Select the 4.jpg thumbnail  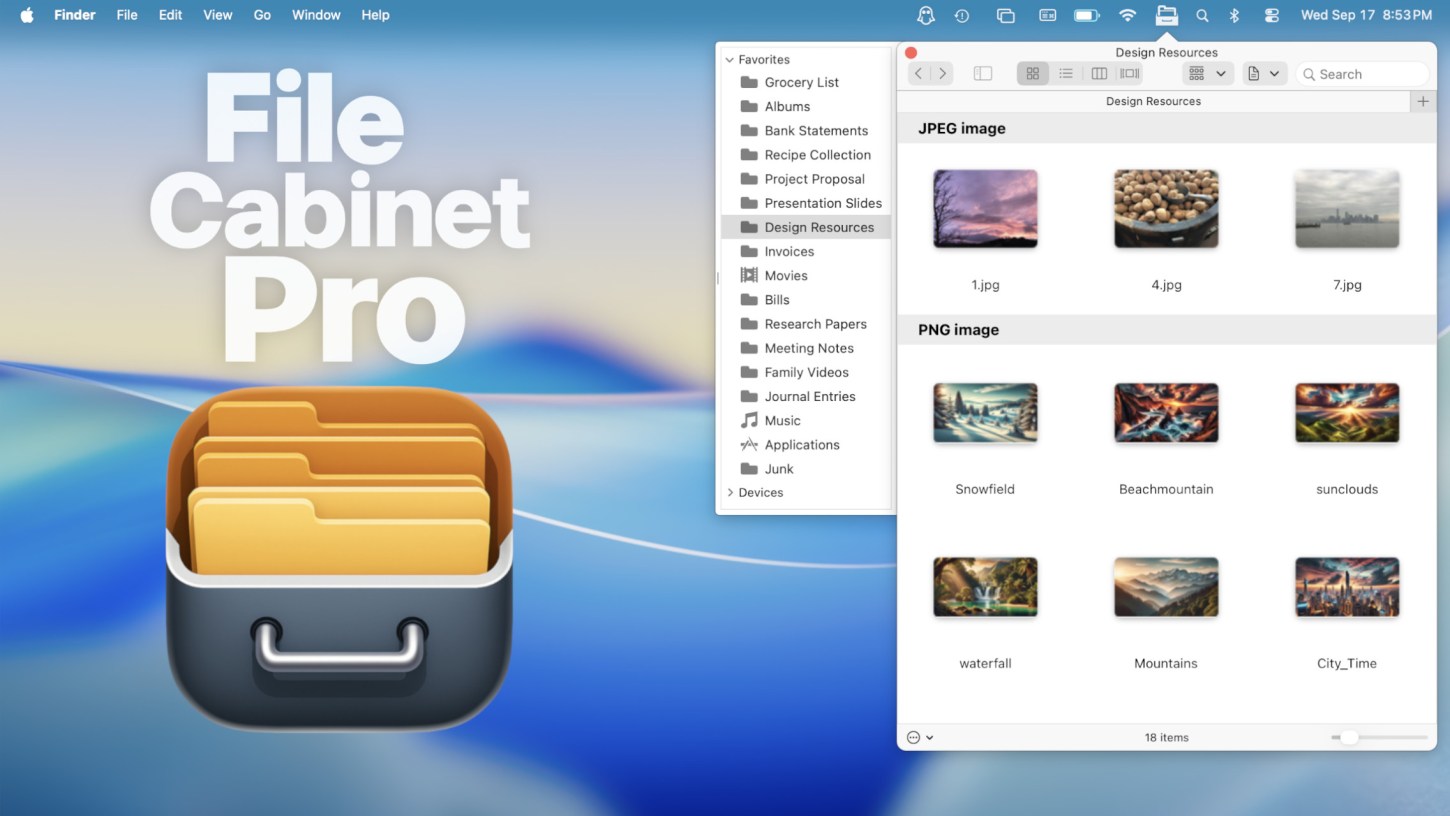1166,209
